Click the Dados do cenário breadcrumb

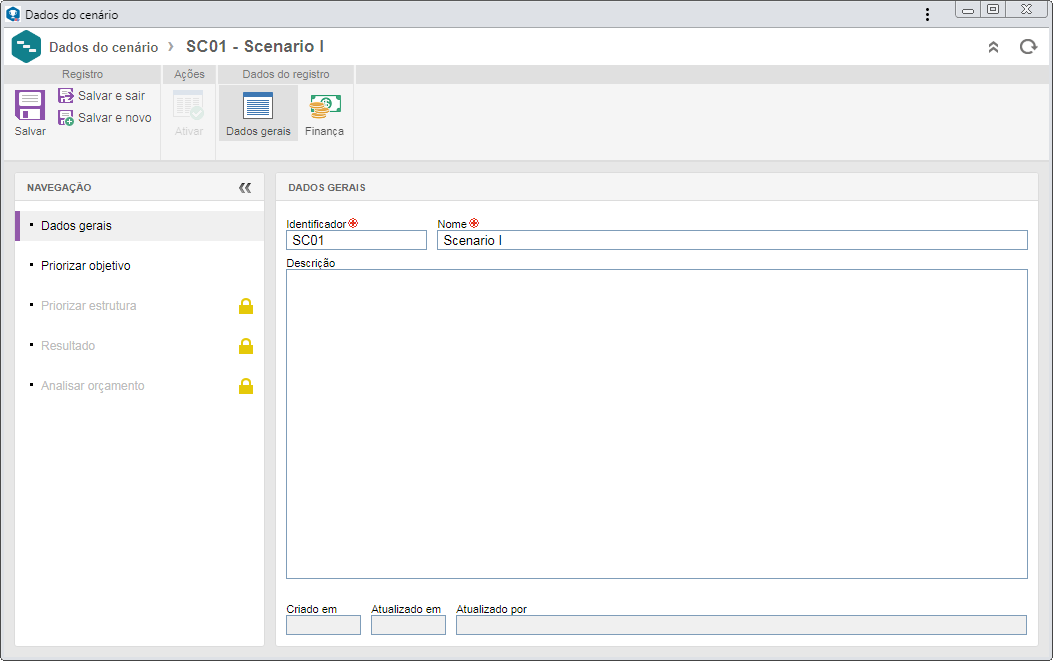[x=103, y=47]
